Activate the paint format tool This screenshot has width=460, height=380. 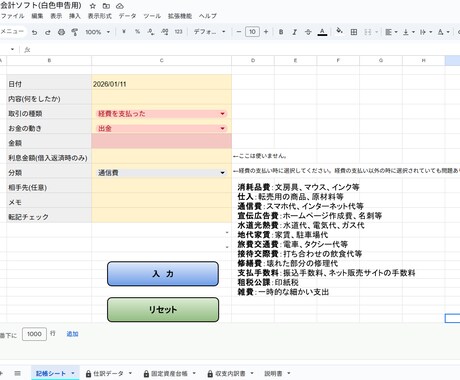(x=75, y=32)
